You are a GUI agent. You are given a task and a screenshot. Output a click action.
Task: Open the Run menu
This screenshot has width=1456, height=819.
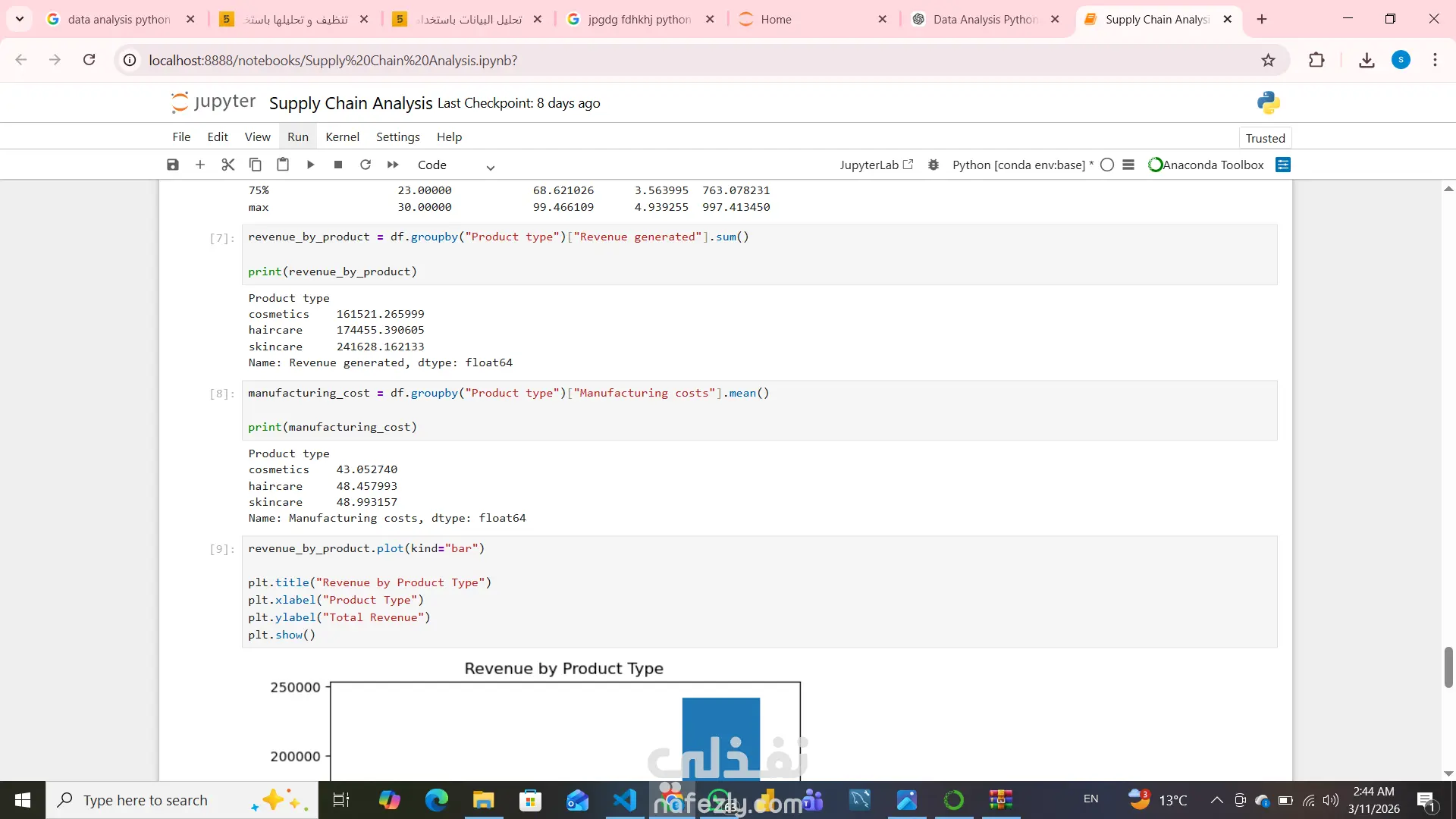tap(298, 136)
